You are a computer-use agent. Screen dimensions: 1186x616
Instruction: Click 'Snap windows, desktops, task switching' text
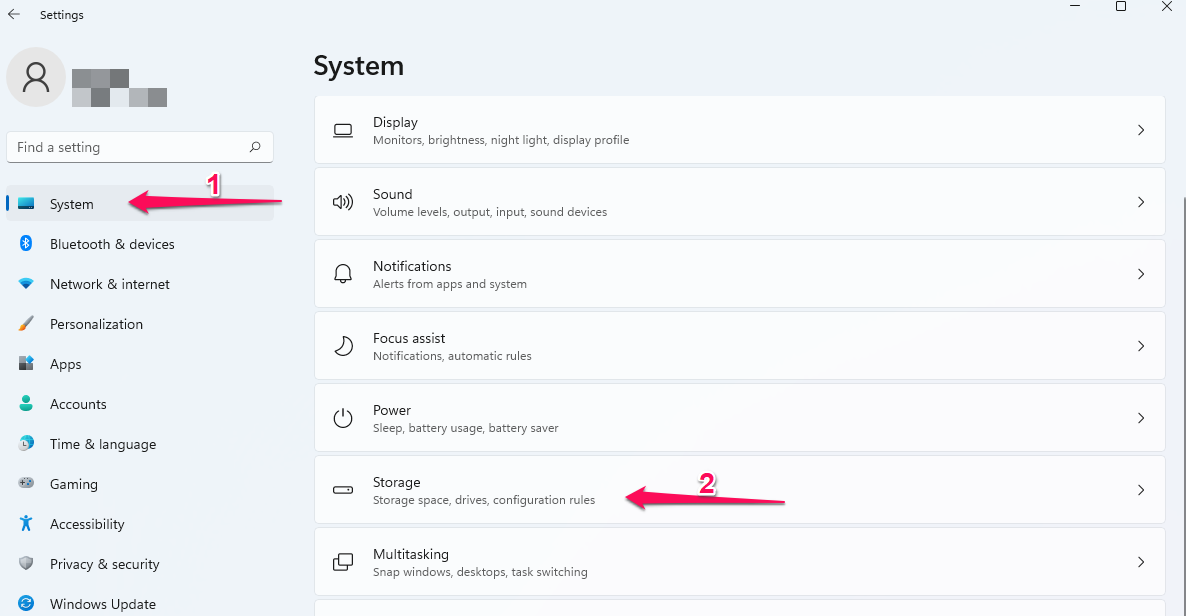[x=480, y=572]
